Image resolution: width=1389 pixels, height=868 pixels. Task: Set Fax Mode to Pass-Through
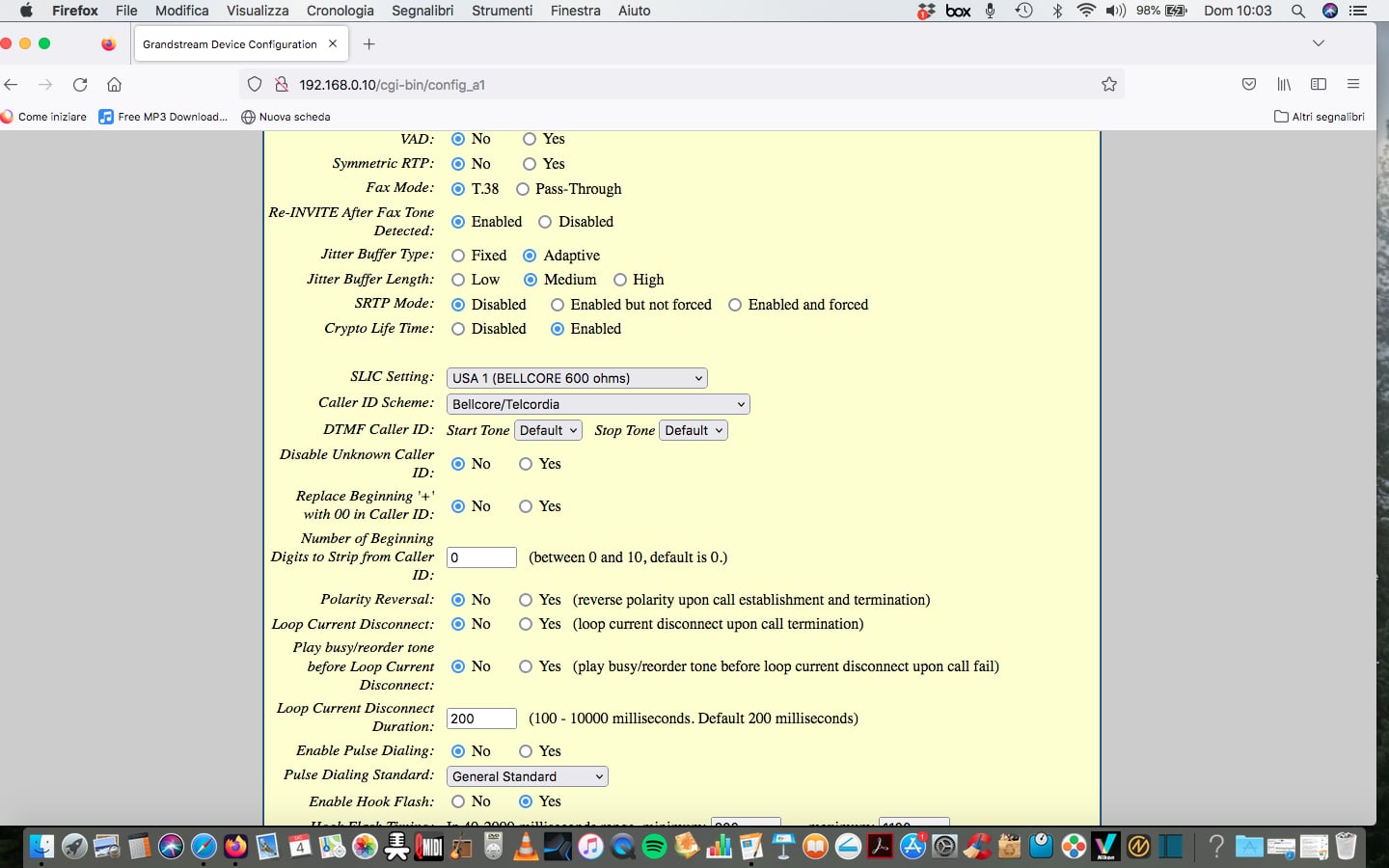pyautogui.click(x=523, y=189)
